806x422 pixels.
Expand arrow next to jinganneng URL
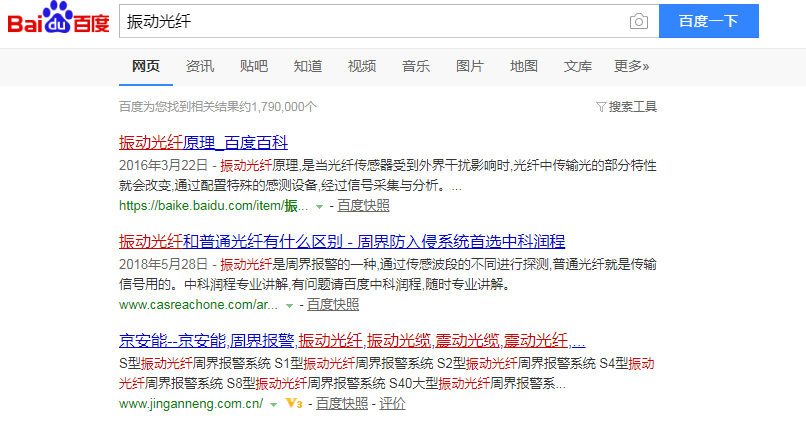click(x=273, y=405)
